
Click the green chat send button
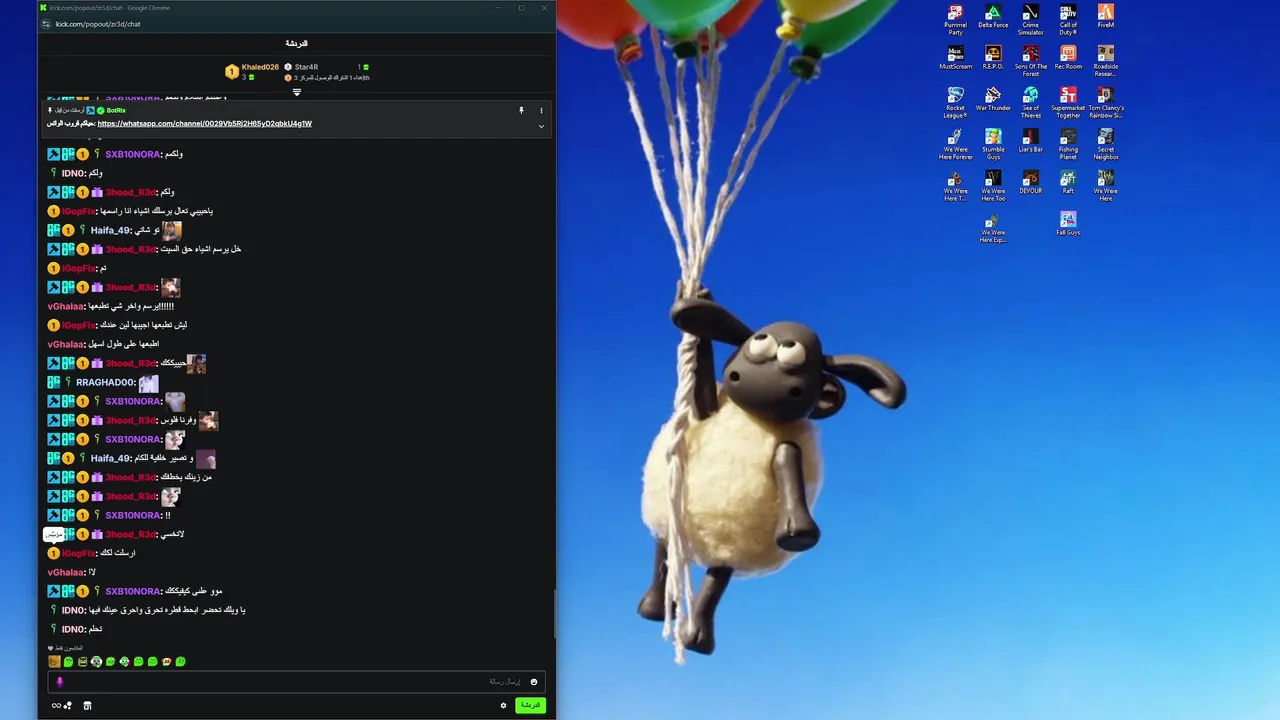(x=530, y=705)
